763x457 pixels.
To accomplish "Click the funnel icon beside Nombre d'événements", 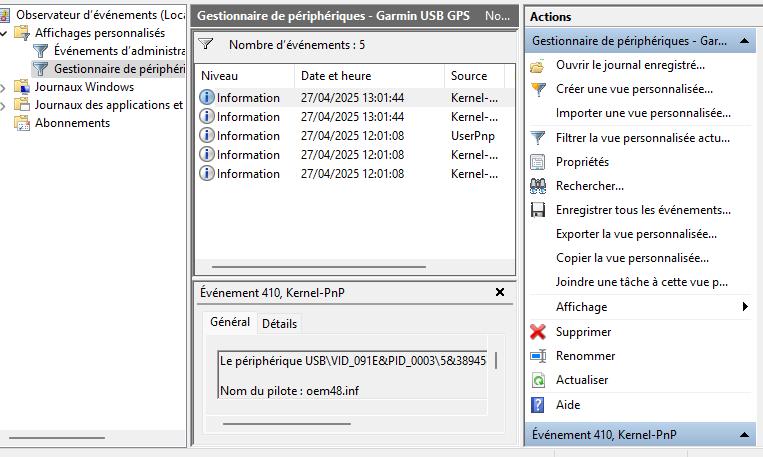I will click(206, 44).
